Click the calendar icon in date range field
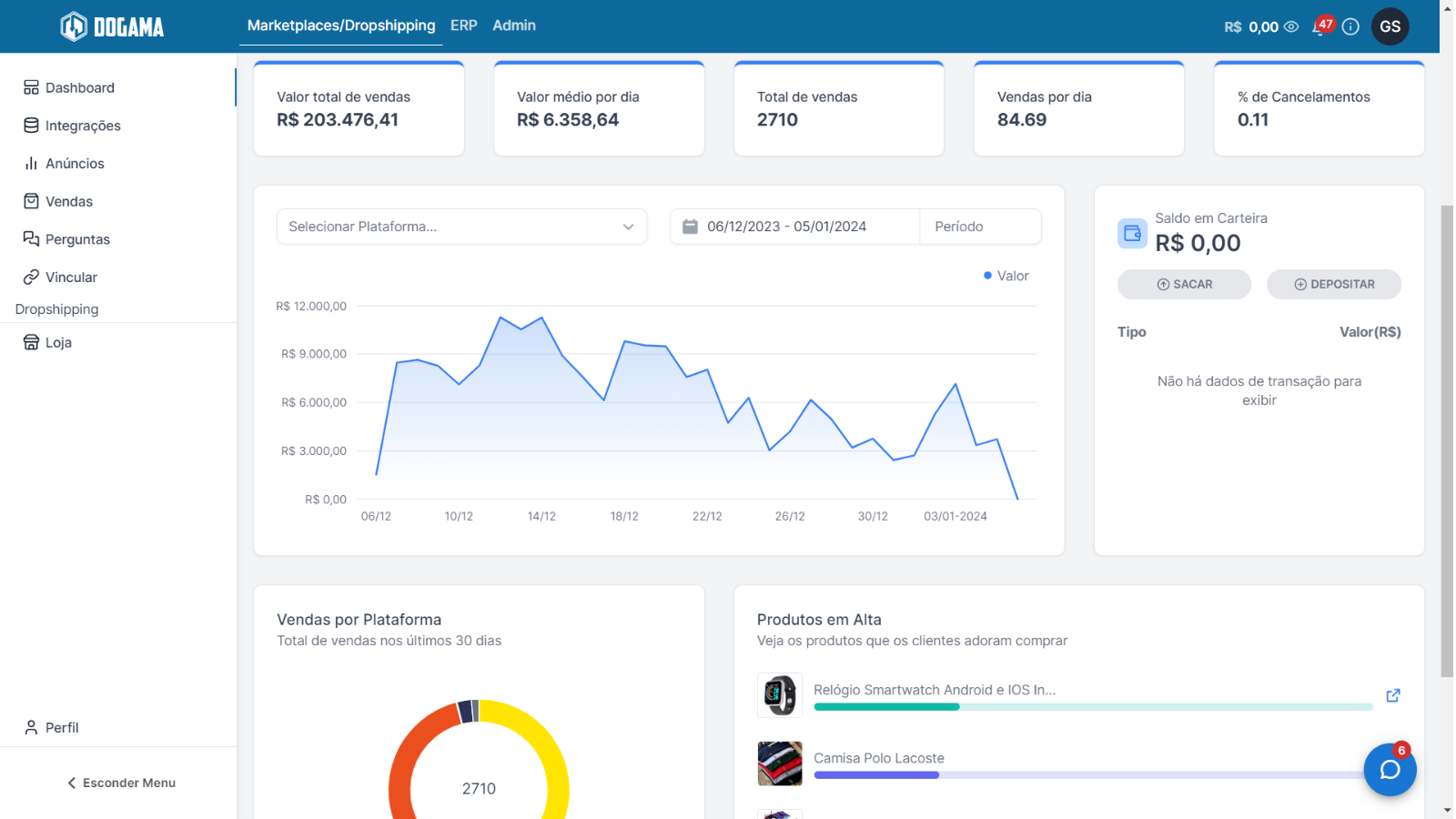This screenshot has width=1456, height=819. click(690, 227)
